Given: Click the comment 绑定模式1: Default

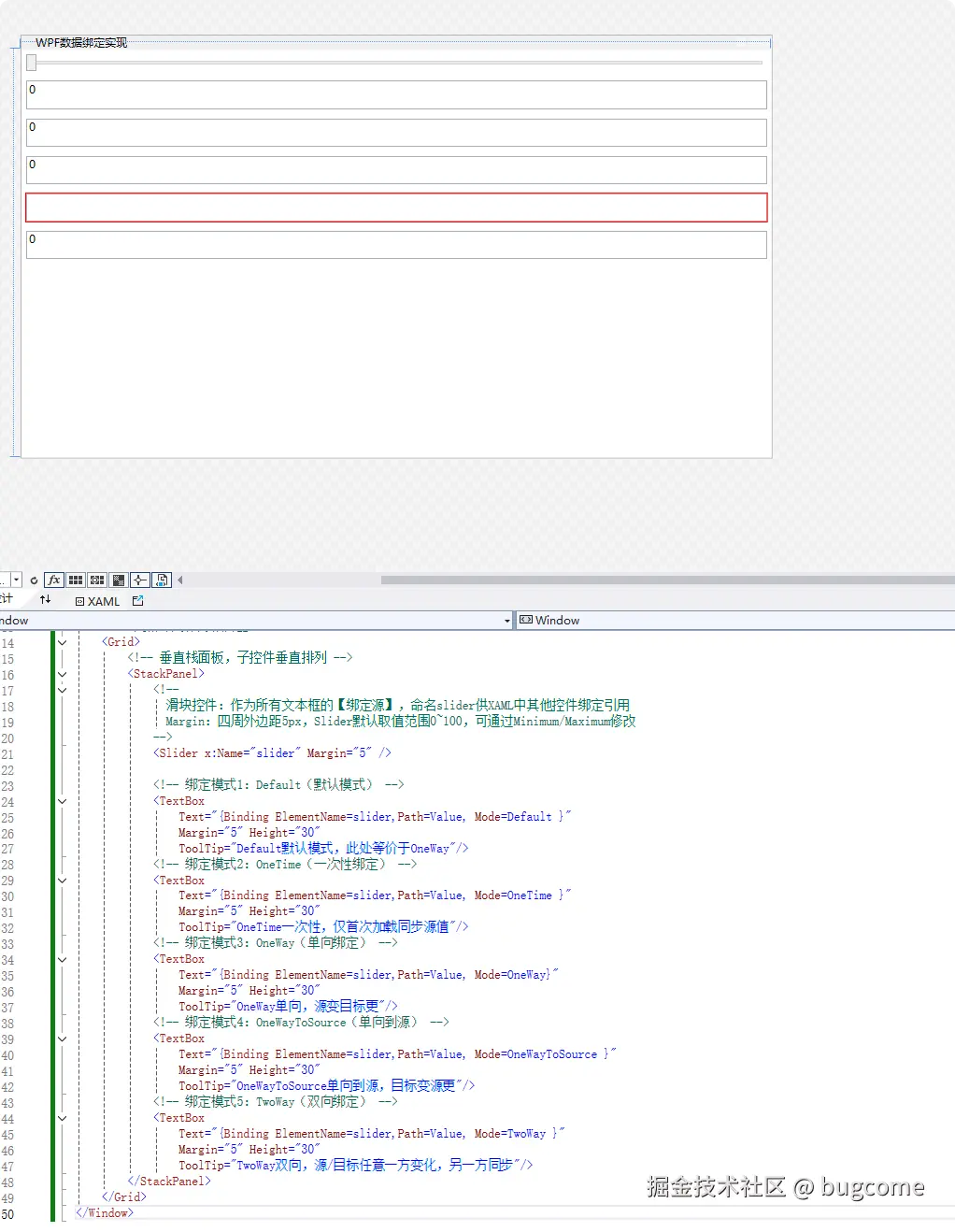Looking at the screenshot, I should (278, 785).
